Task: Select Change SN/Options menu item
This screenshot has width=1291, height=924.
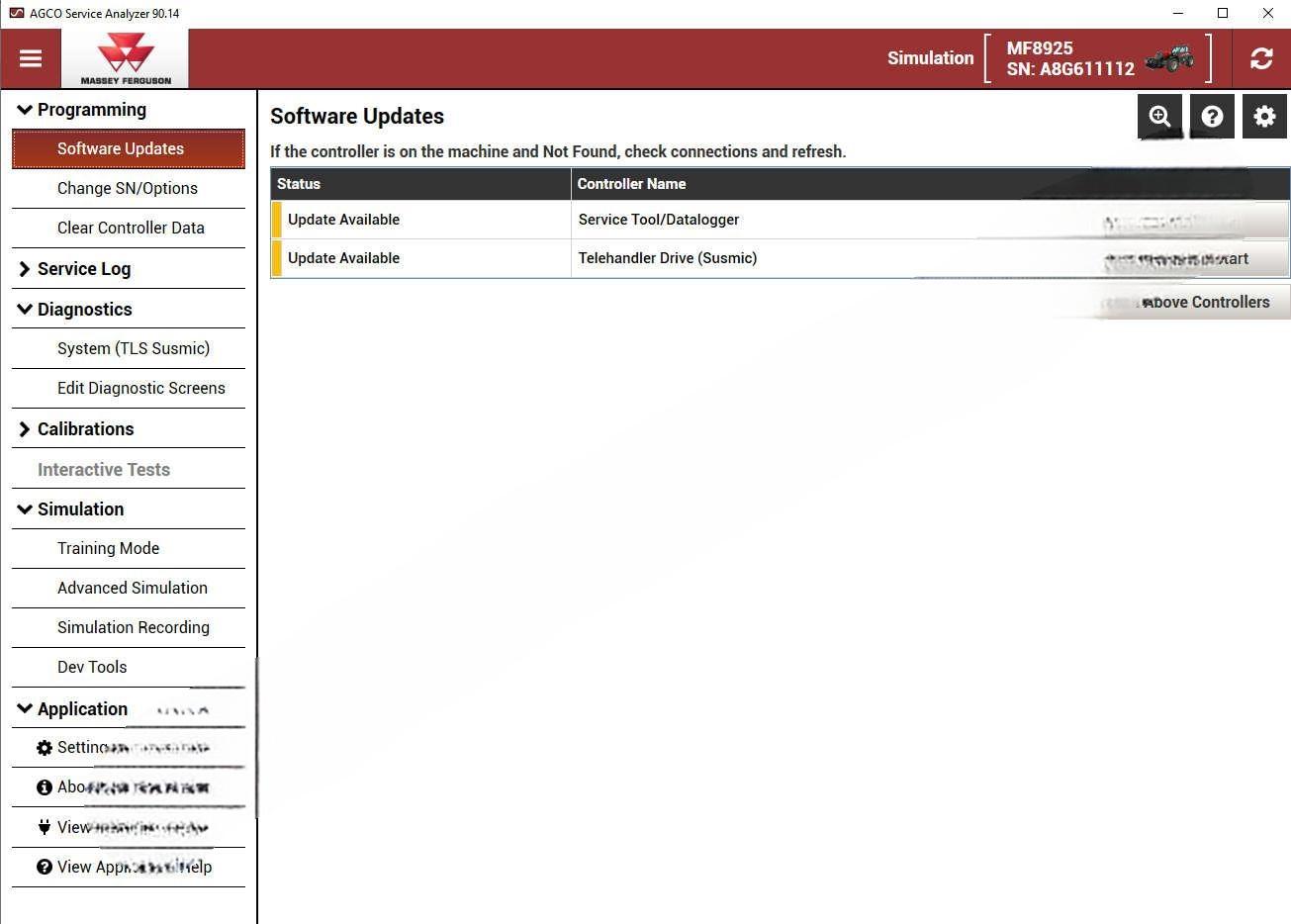Action: [128, 188]
